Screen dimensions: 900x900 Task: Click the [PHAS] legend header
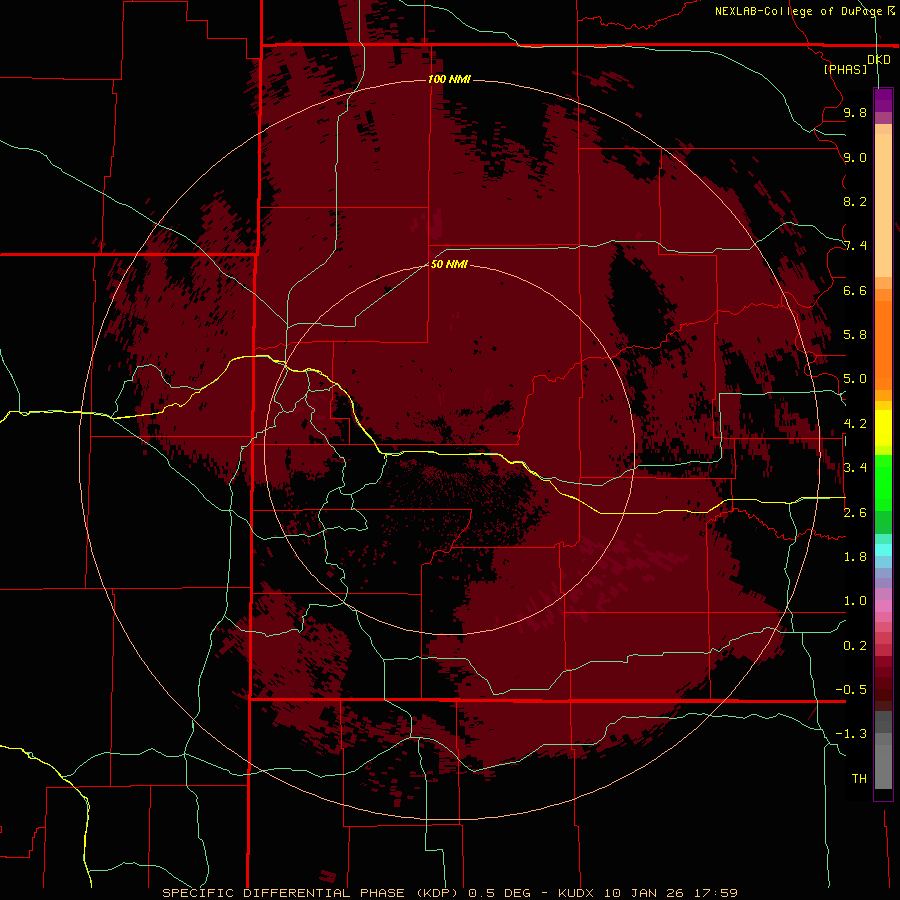845,69
